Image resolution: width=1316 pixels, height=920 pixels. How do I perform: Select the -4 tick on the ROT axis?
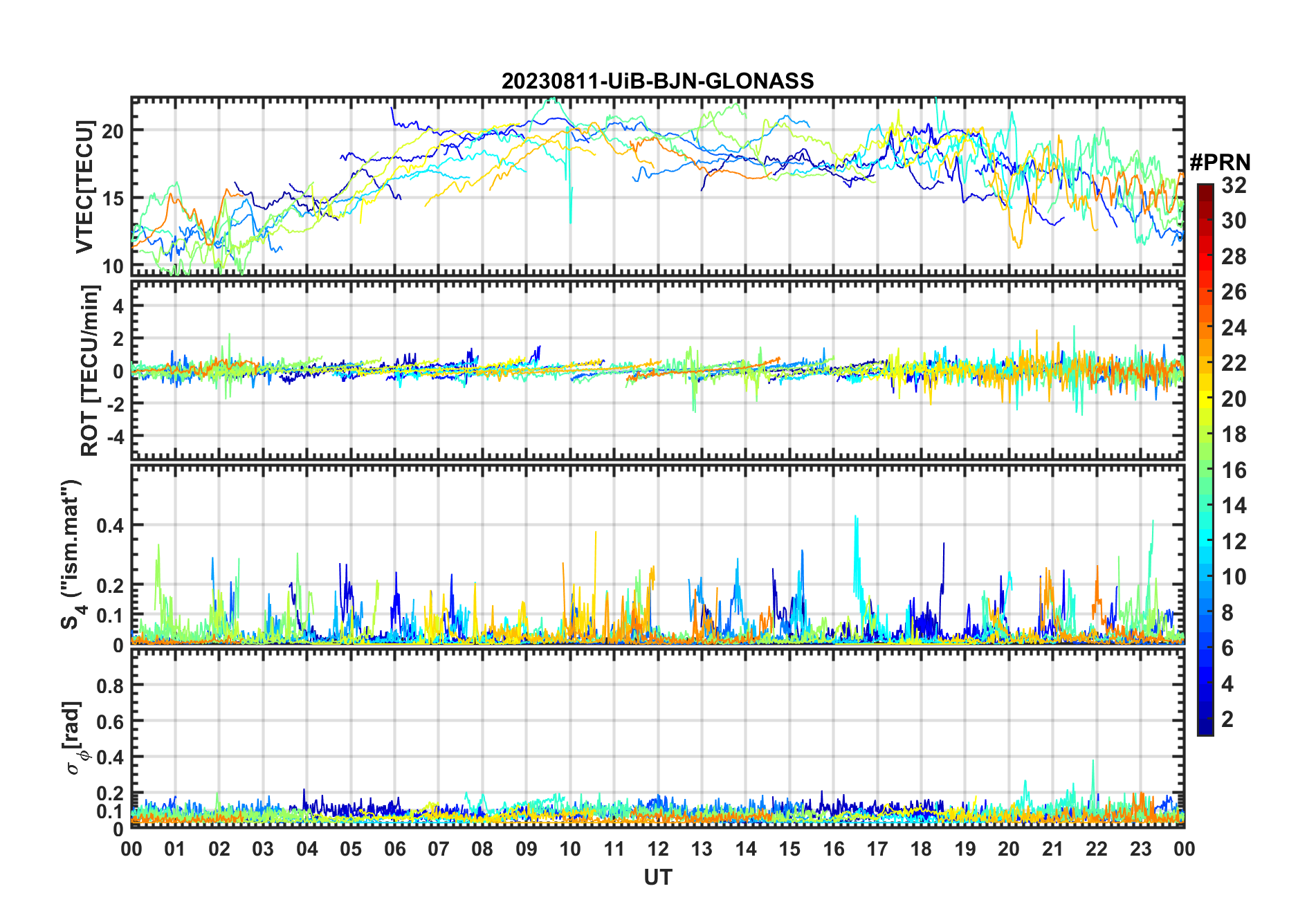point(116,437)
